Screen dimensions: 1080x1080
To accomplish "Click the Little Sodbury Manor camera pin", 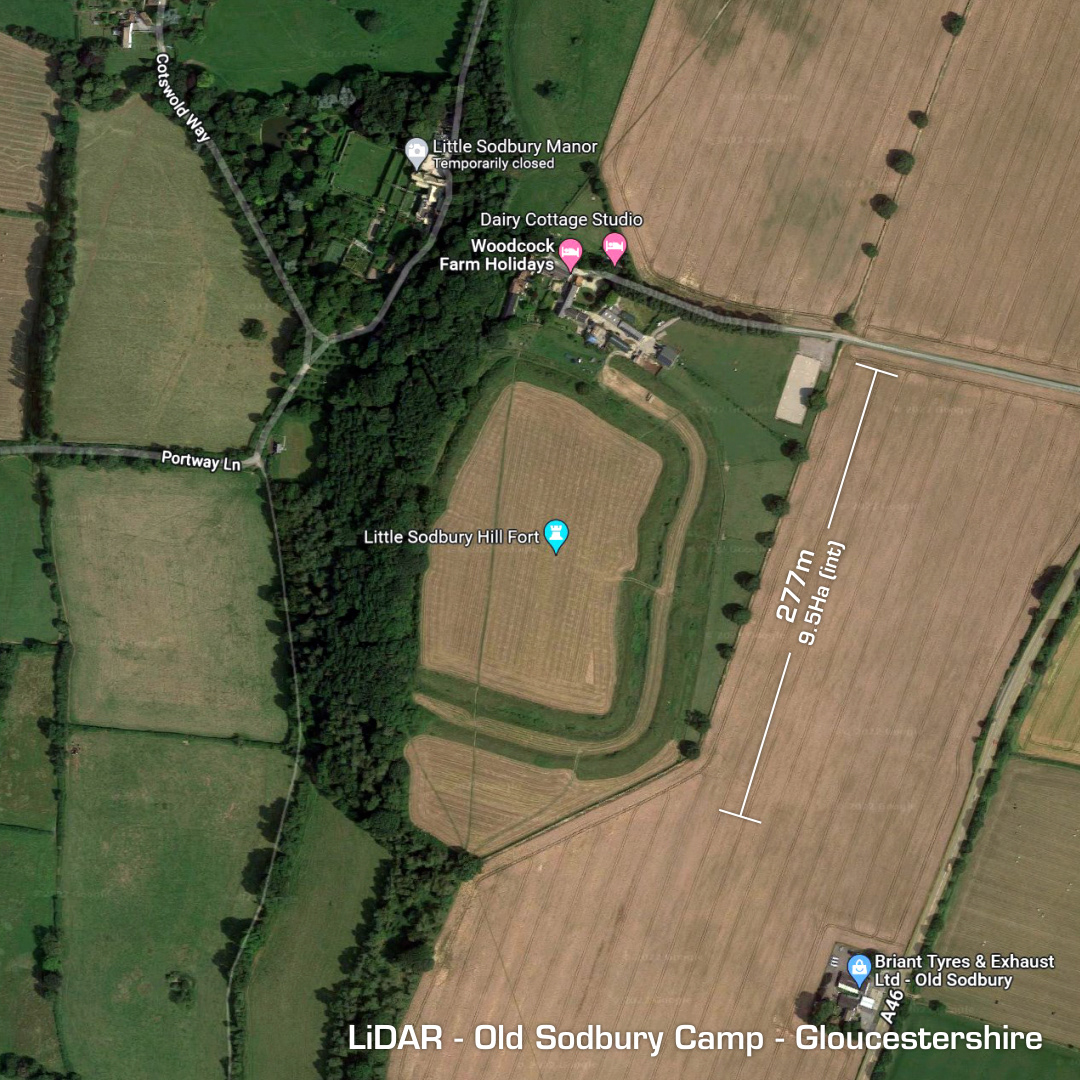I will pos(416,153).
